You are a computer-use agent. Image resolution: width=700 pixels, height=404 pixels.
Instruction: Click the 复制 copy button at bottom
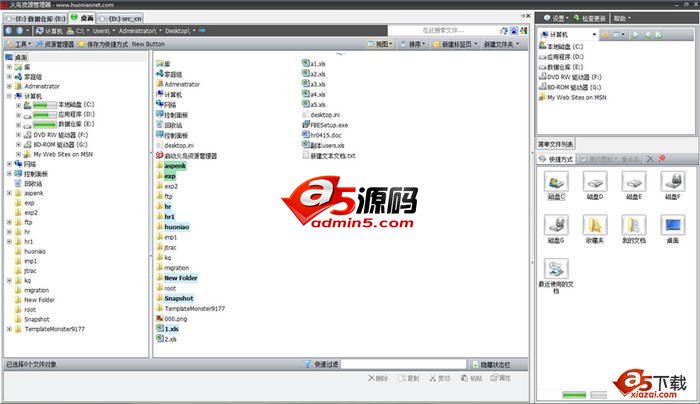pyautogui.click(x=409, y=378)
